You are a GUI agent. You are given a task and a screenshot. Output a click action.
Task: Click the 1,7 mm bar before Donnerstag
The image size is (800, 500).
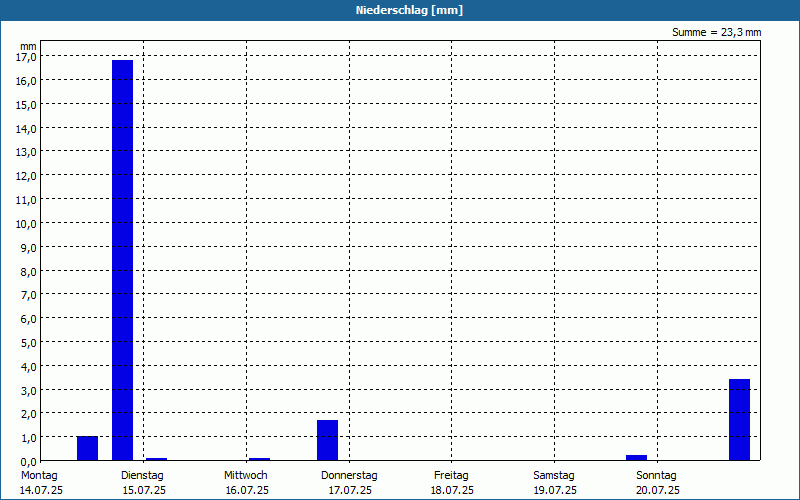[x=327, y=440]
